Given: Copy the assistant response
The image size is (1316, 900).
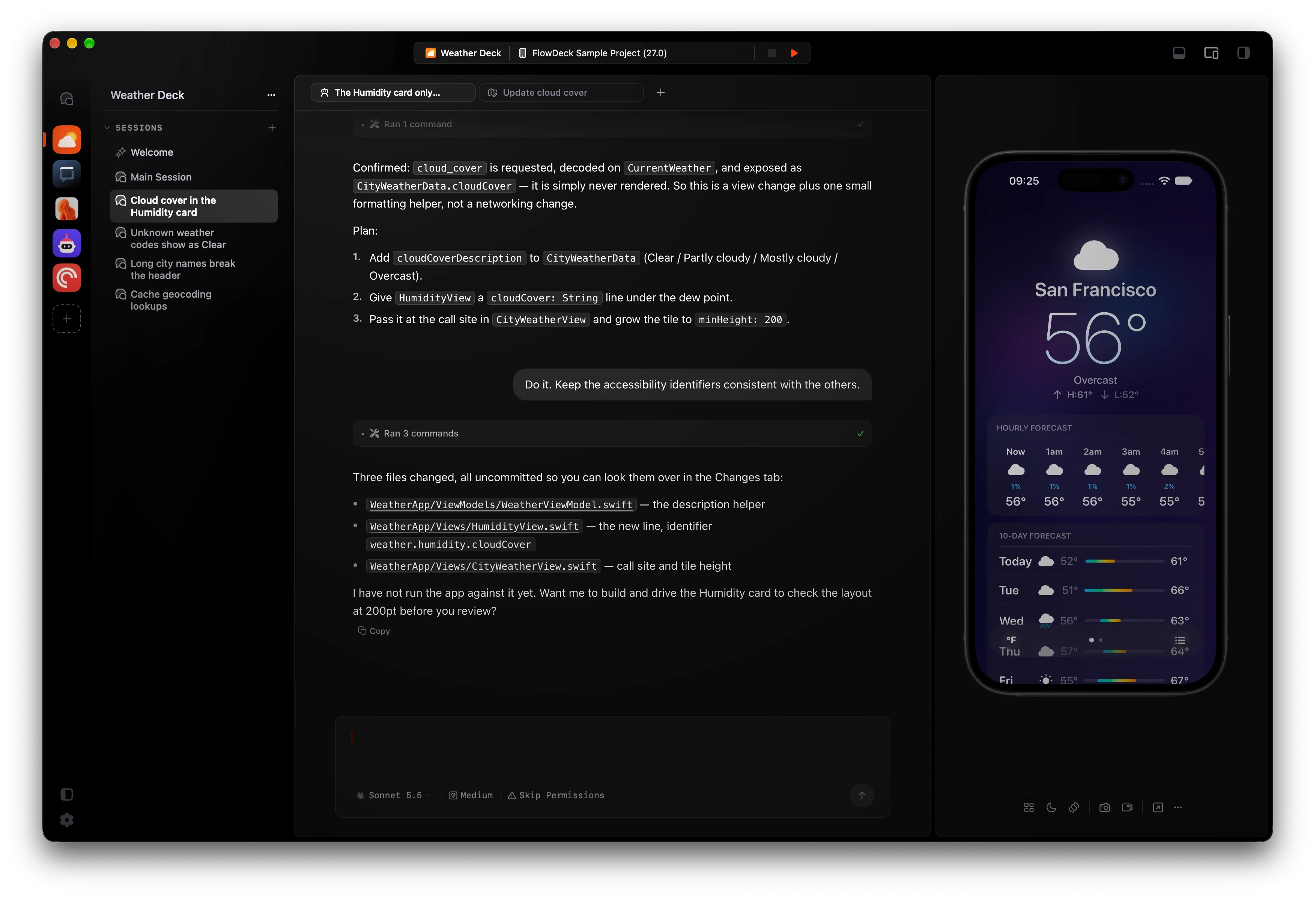Looking at the screenshot, I should tap(374, 632).
